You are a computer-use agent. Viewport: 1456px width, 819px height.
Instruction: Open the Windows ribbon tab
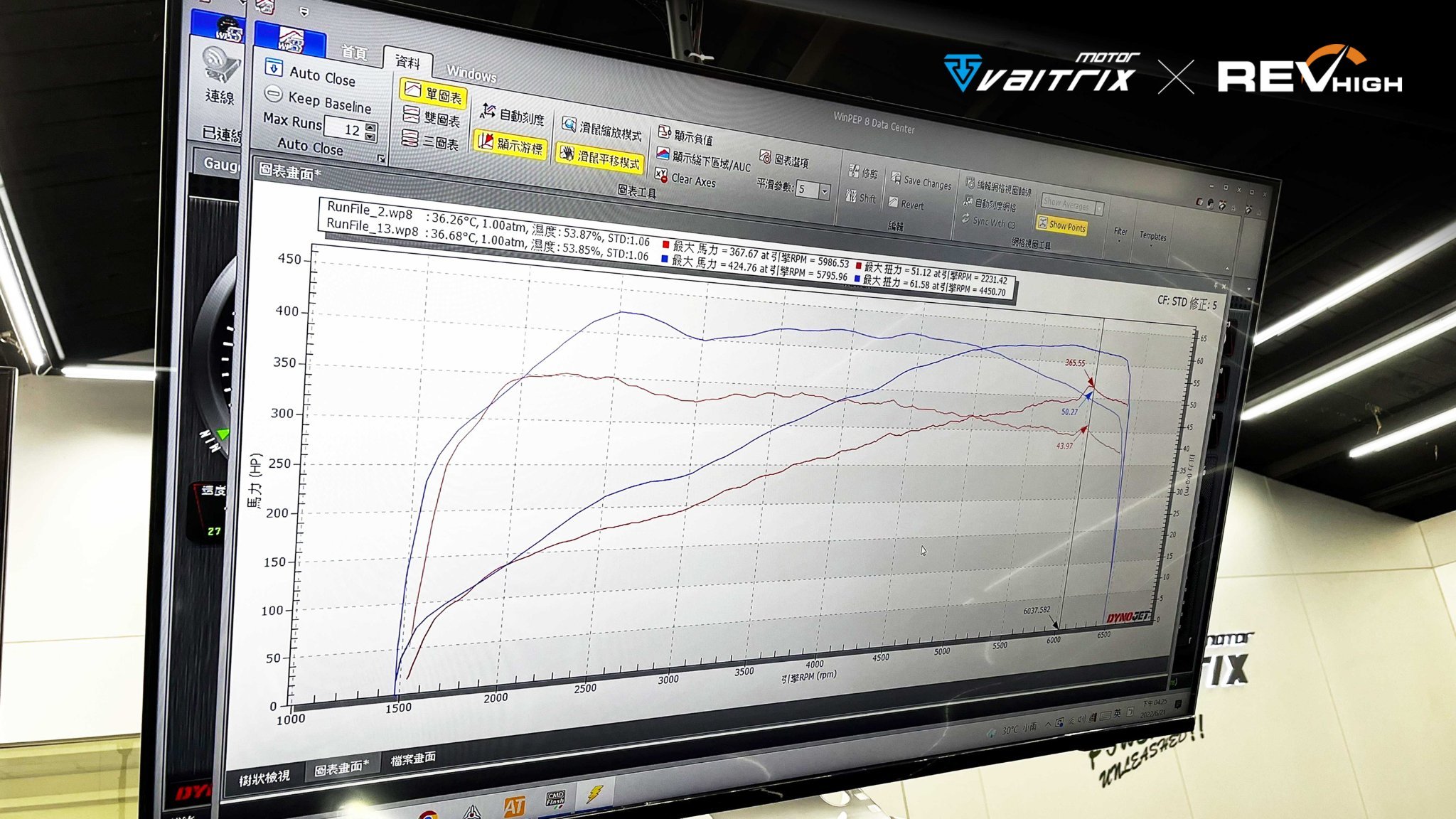pos(471,74)
